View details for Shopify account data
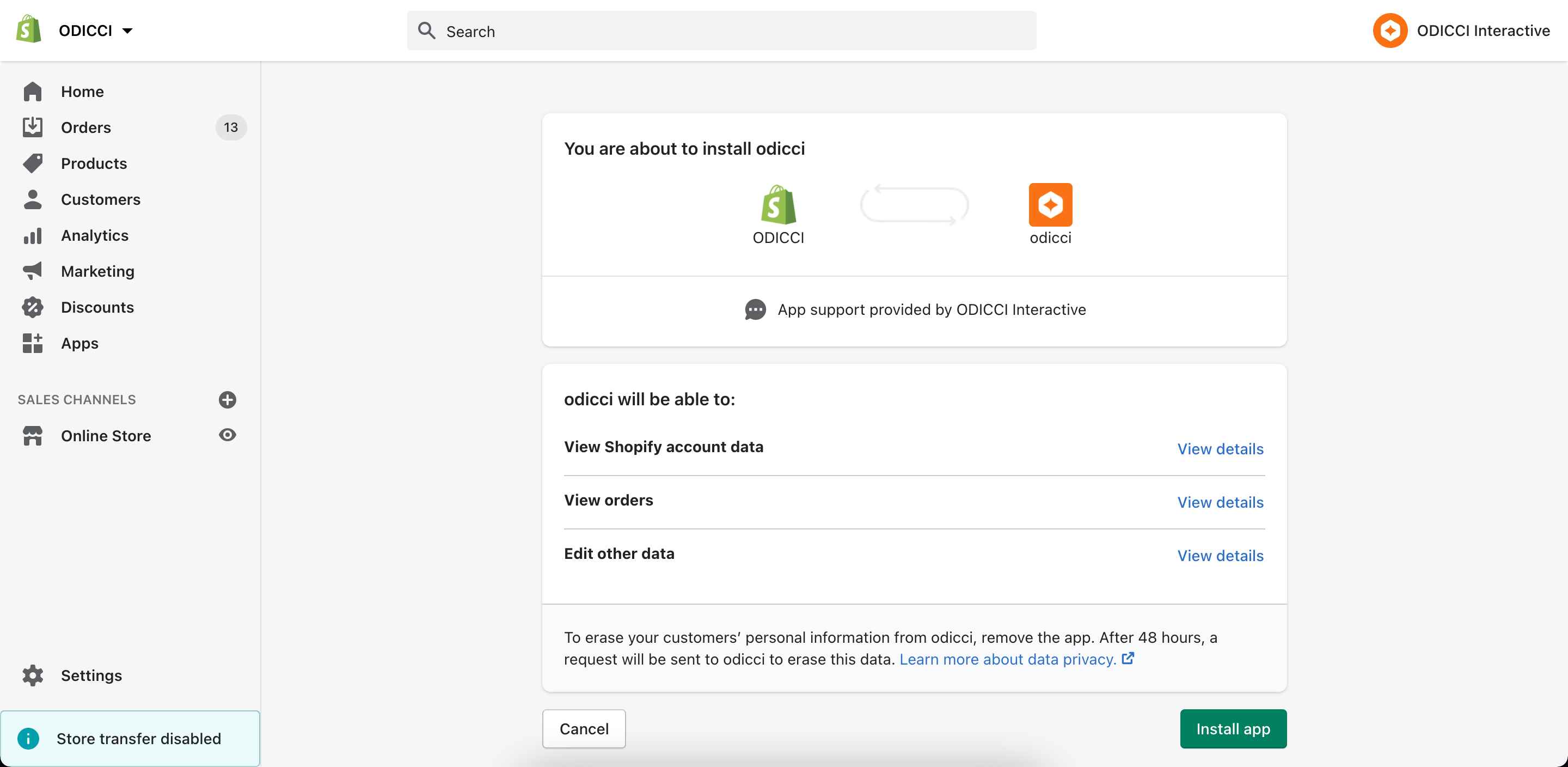 (x=1220, y=449)
